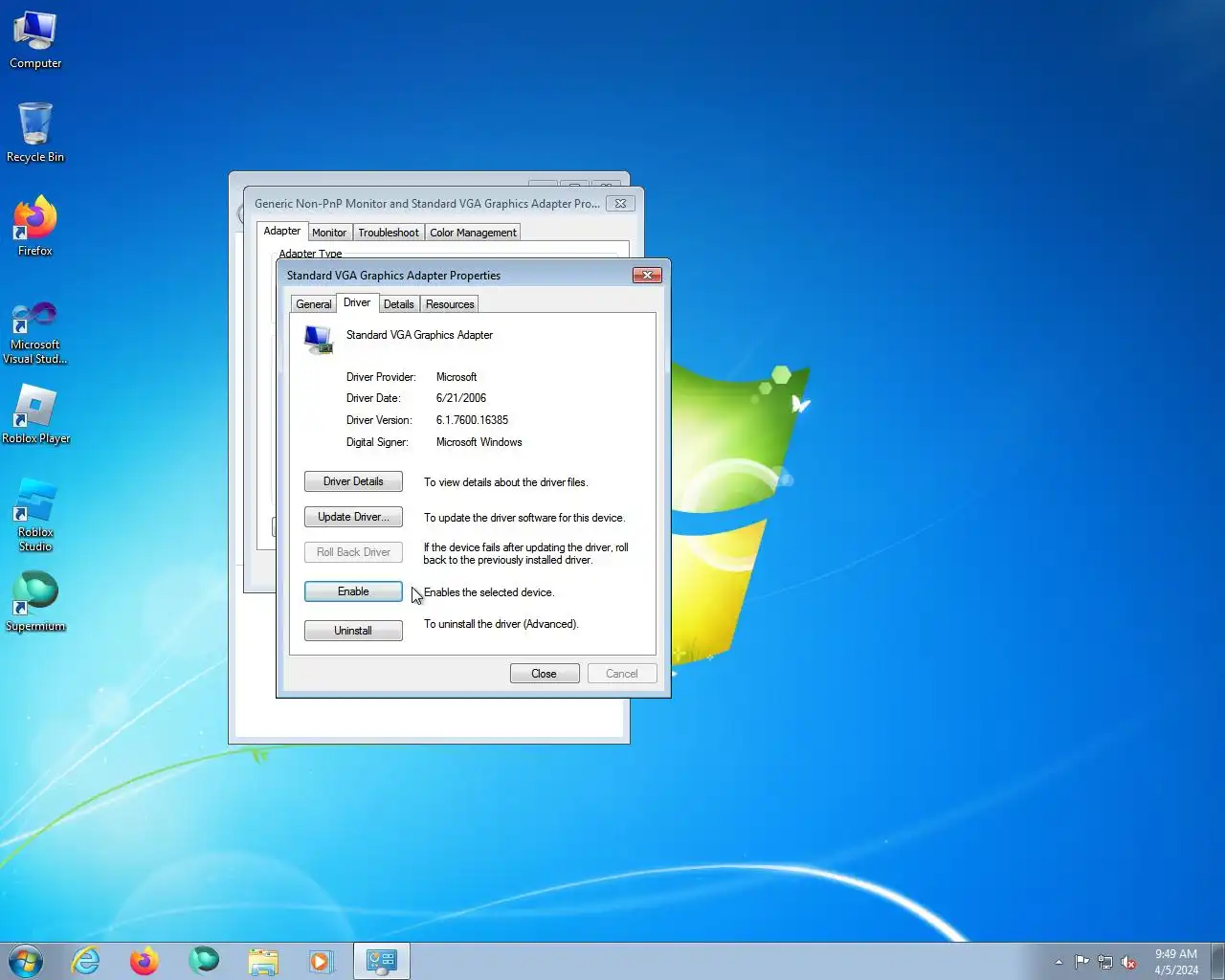Show hidden tray icons arrow
The image size is (1225, 980).
(1058, 962)
